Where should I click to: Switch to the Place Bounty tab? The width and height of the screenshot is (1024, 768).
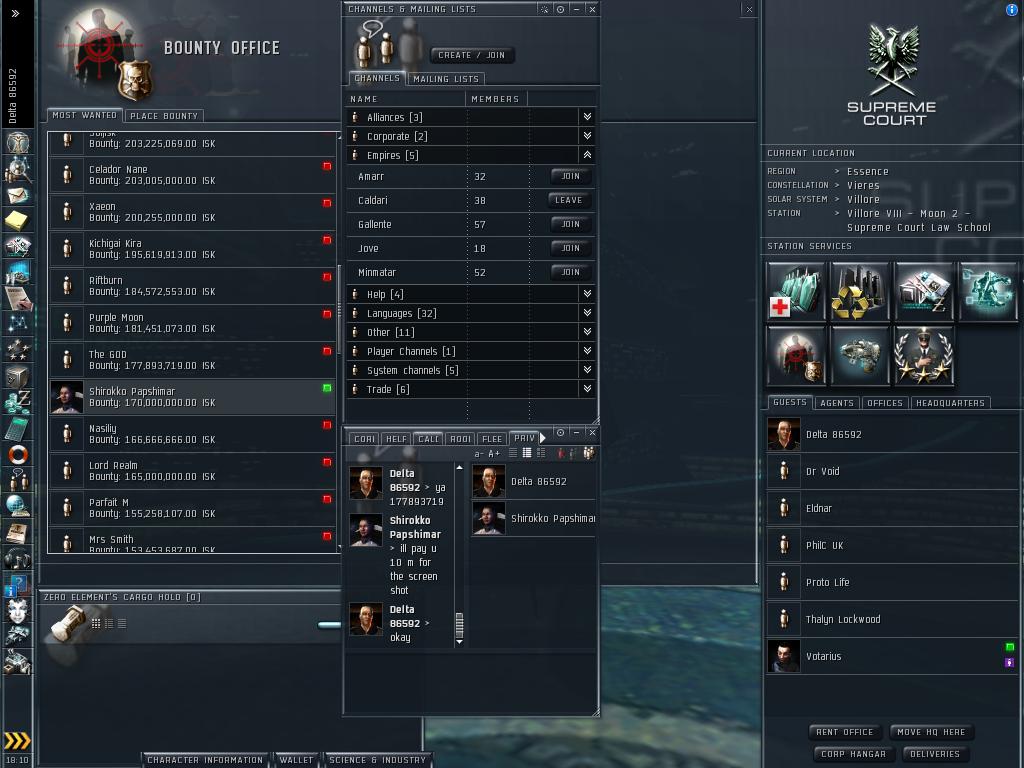(x=164, y=116)
